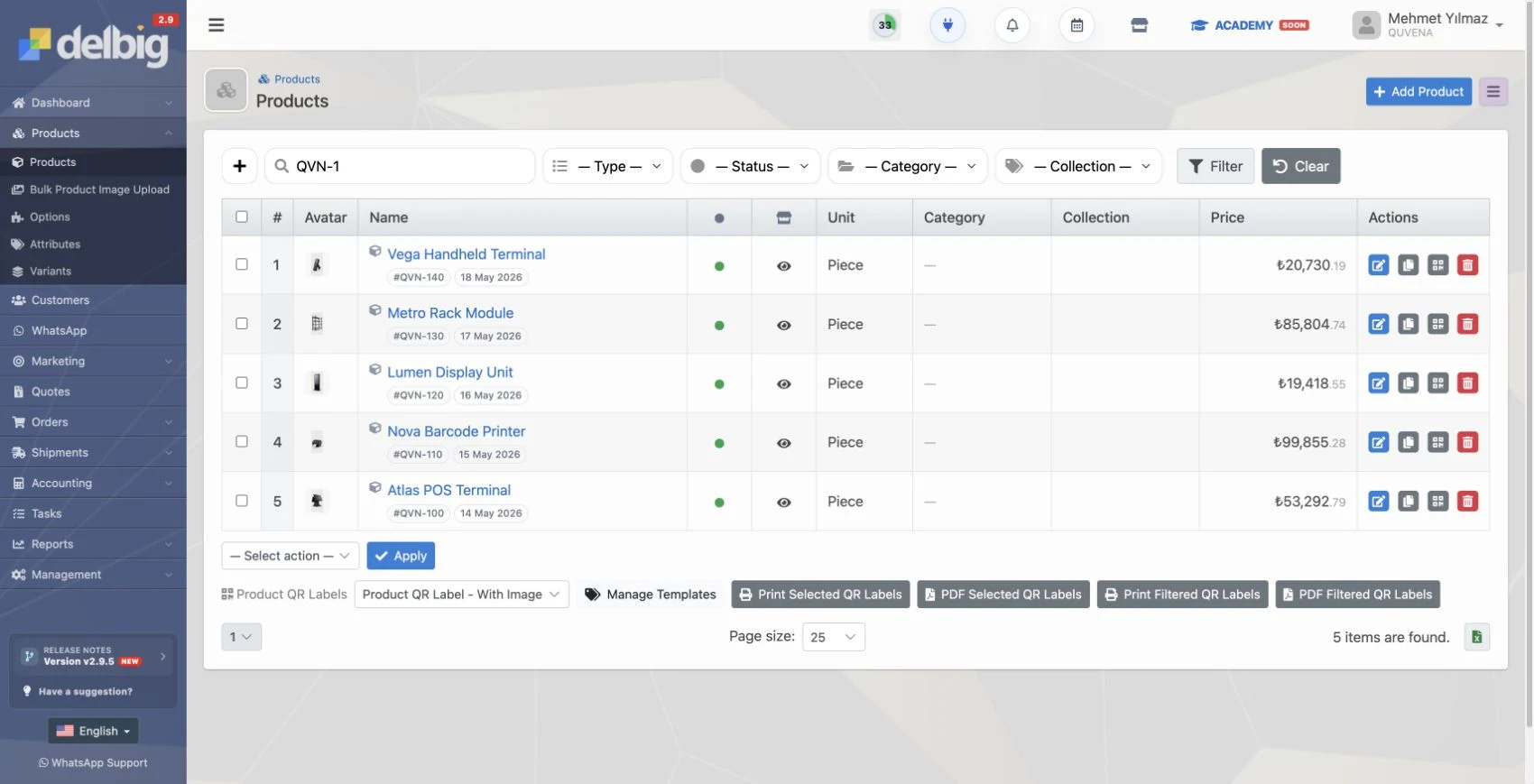The width and height of the screenshot is (1534, 784).
Task: Open QR code for Metro Rack Module
Action: click(1438, 324)
